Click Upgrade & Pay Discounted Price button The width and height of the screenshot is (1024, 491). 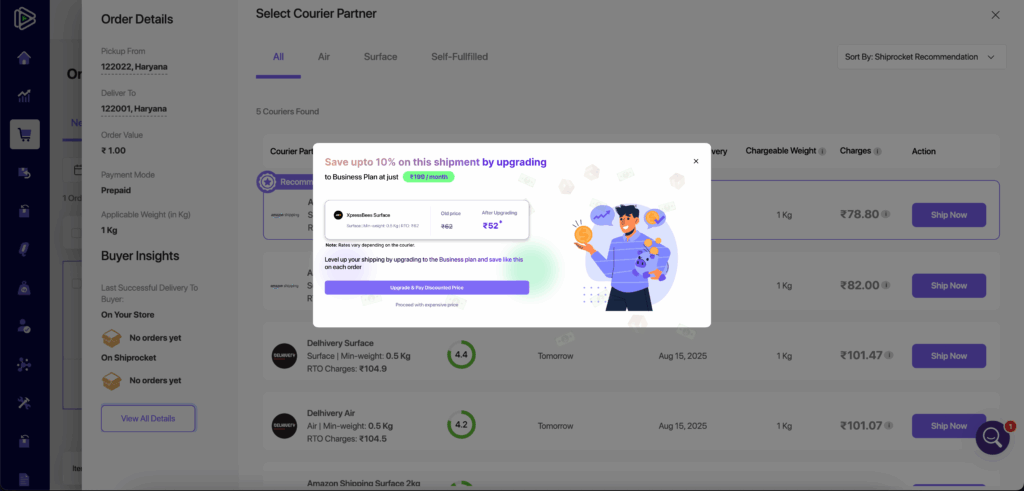tap(427, 288)
